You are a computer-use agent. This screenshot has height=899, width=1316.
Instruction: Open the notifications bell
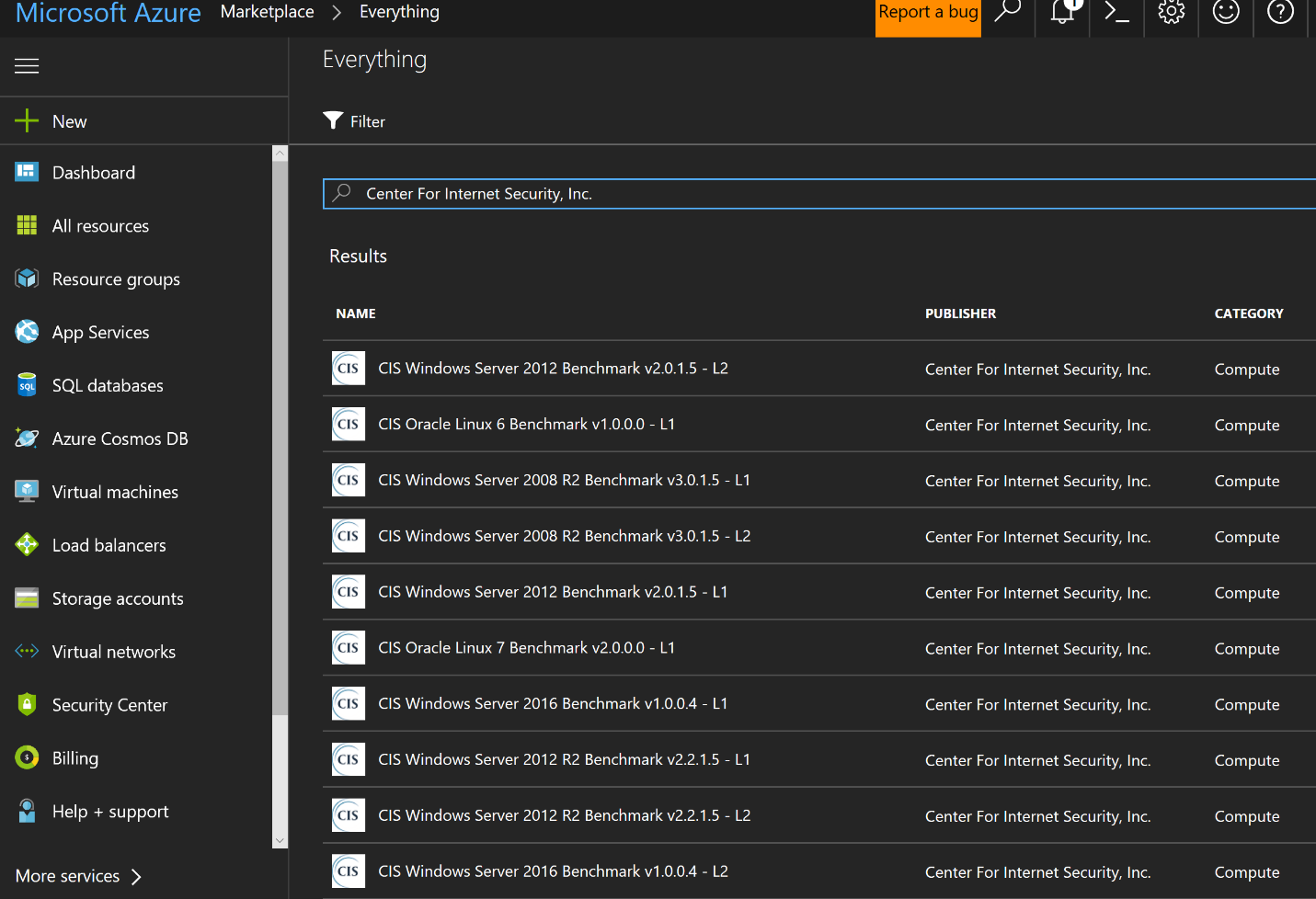point(1061,13)
